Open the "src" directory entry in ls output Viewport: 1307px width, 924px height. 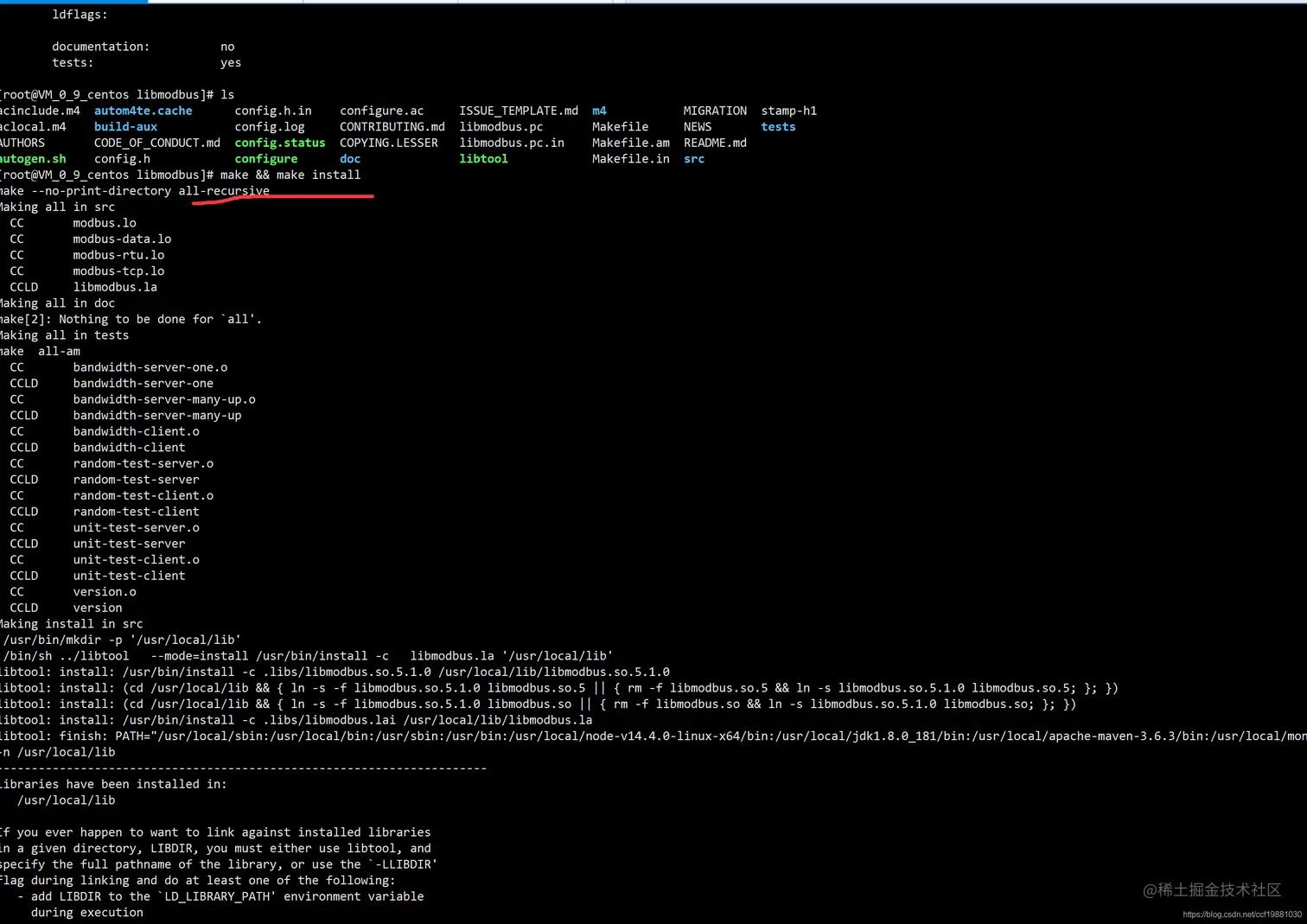tap(694, 158)
